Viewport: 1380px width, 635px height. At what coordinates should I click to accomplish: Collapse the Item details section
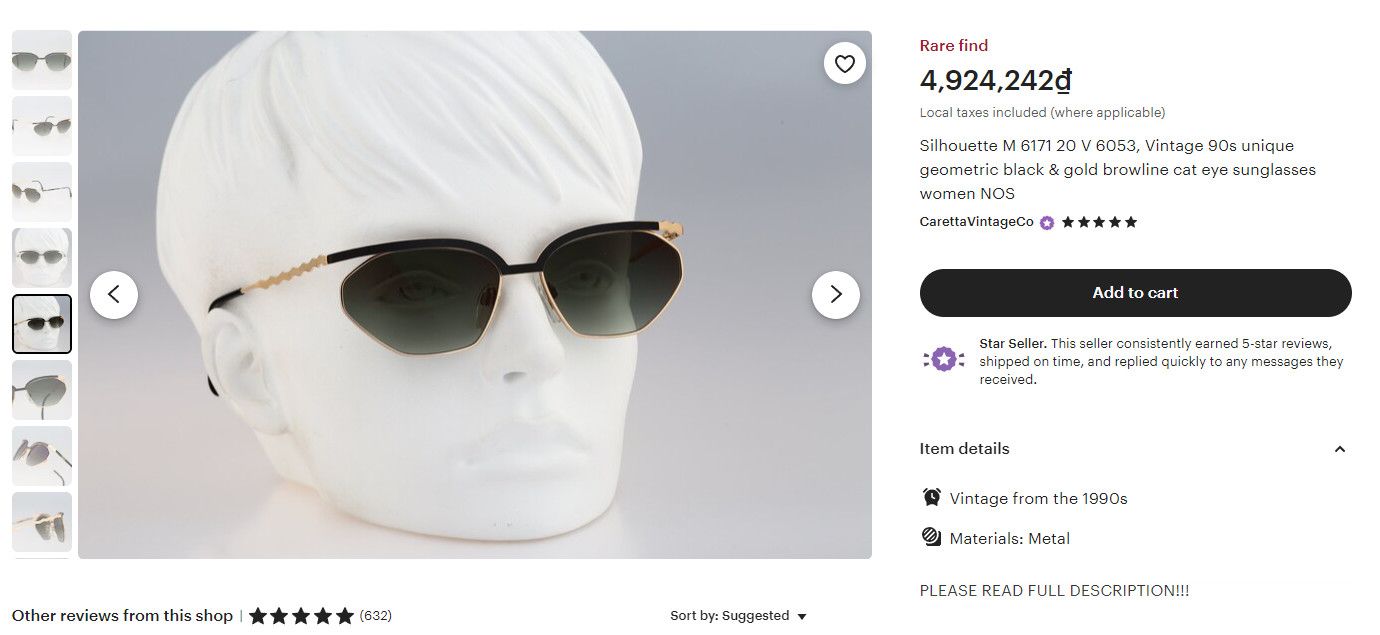pyautogui.click(x=1340, y=449)
